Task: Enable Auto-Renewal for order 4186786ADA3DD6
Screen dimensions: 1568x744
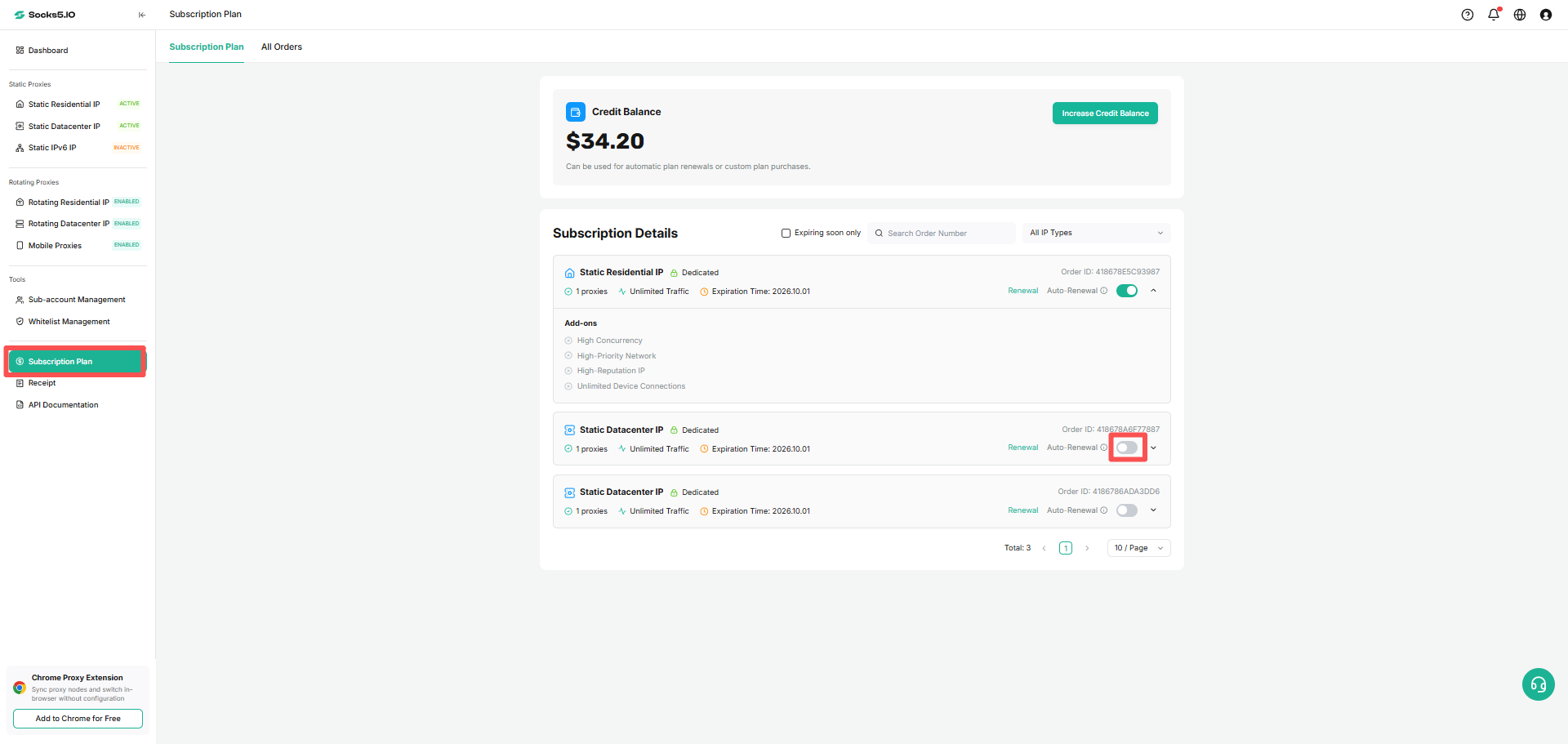Action: (x=1127, y=510)
